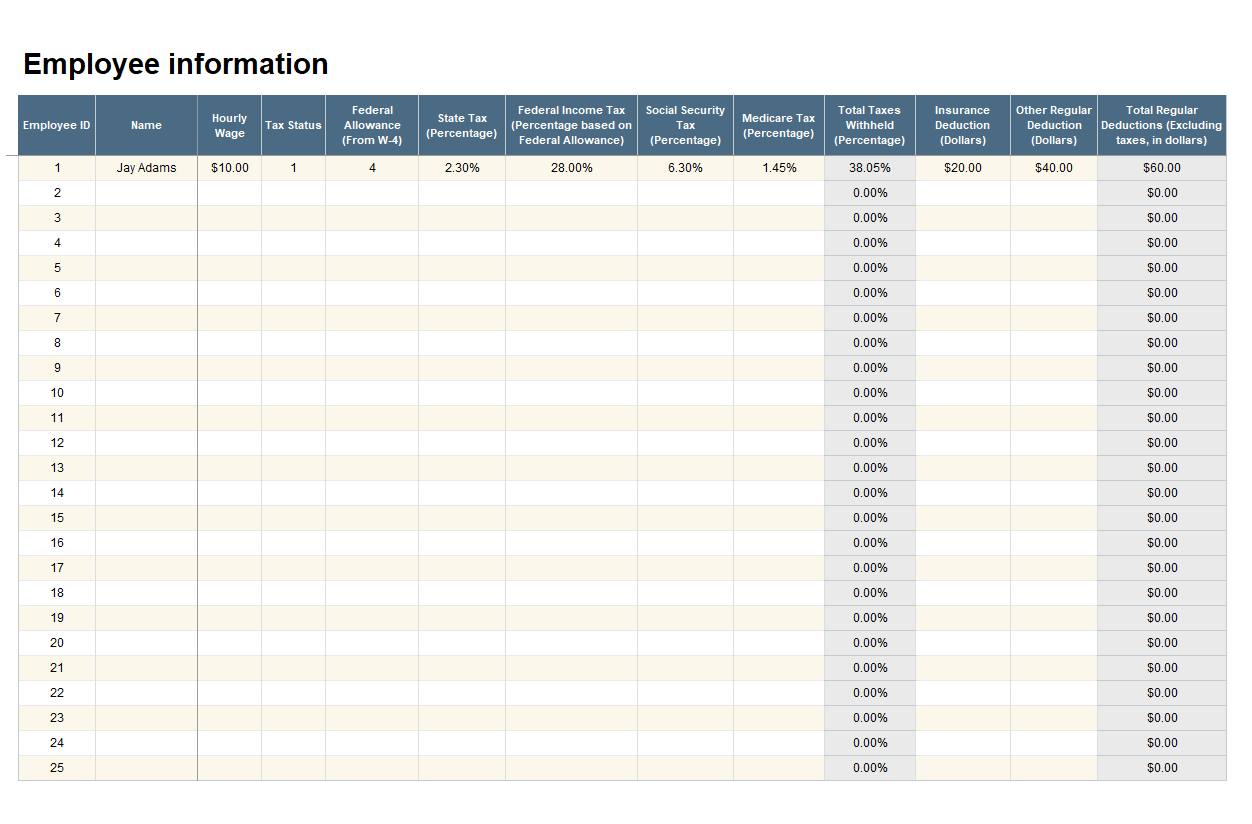This screenshot has height=824, width=1252.
Task: Click the $20.00 insurance deduction cell
Action: click(x=962, y=168)
